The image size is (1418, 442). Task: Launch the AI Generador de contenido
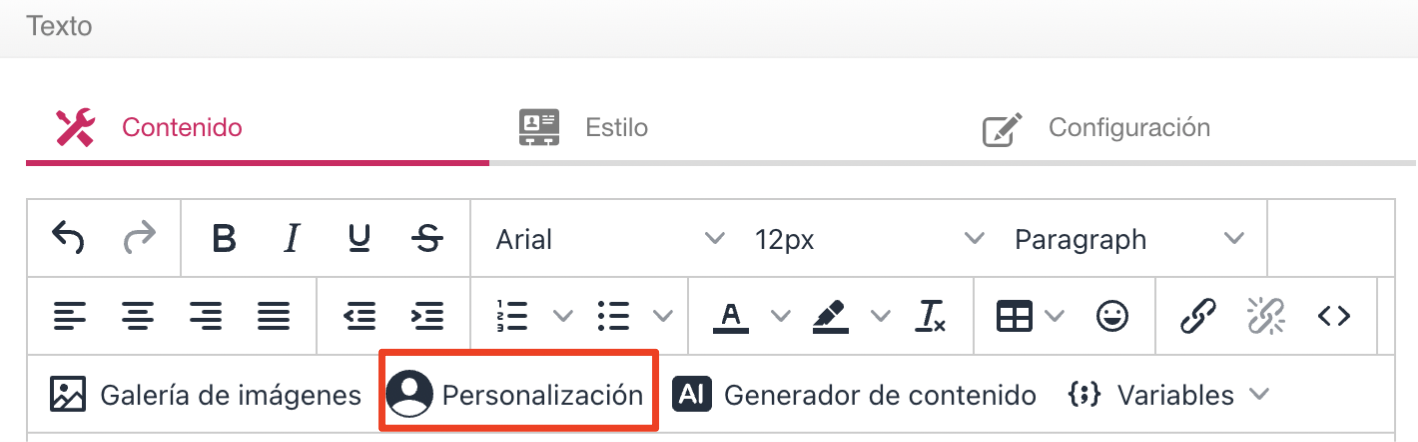854,395
